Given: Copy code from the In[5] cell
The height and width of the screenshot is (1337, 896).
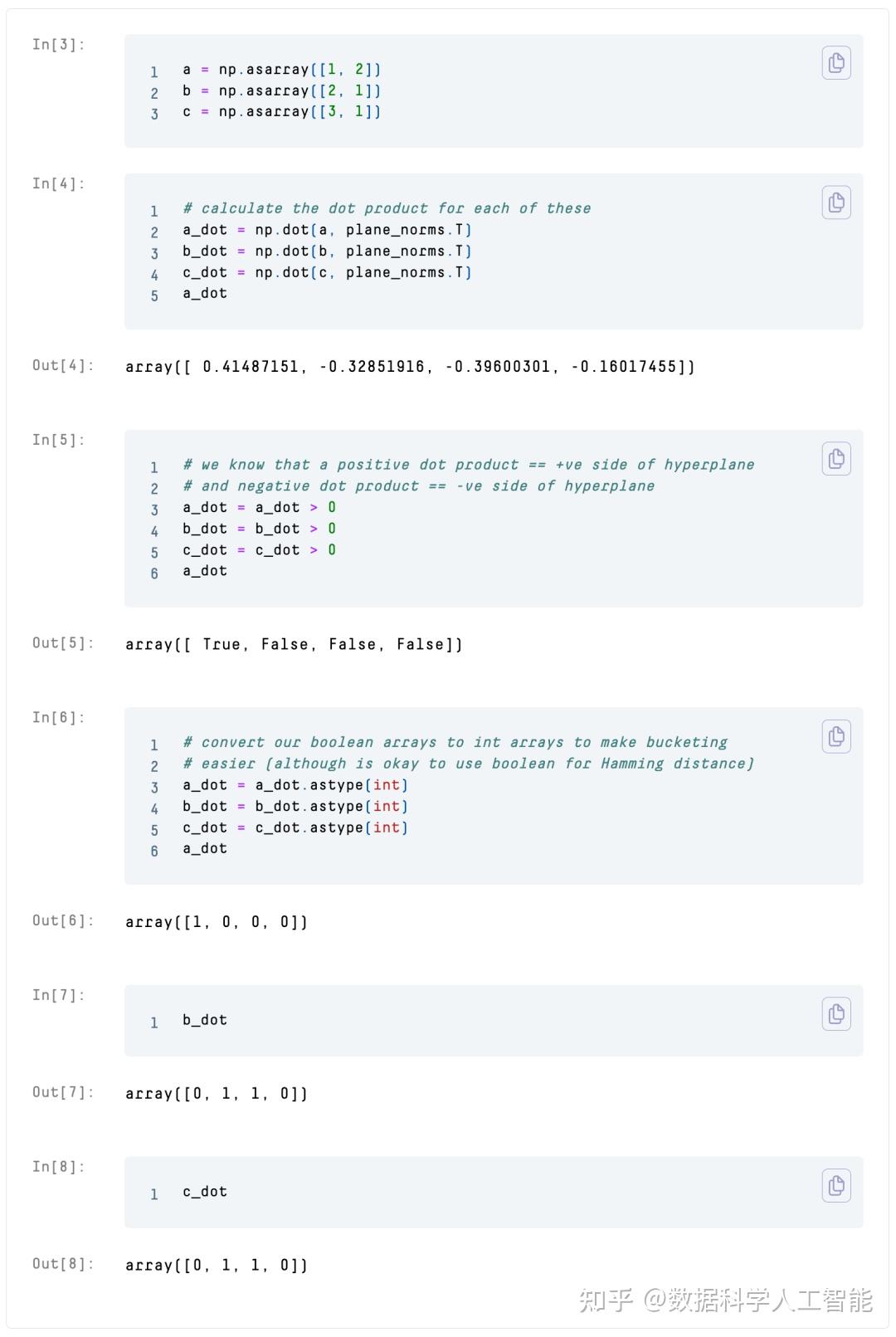Looking at the screenshot, I should (836, 459).
